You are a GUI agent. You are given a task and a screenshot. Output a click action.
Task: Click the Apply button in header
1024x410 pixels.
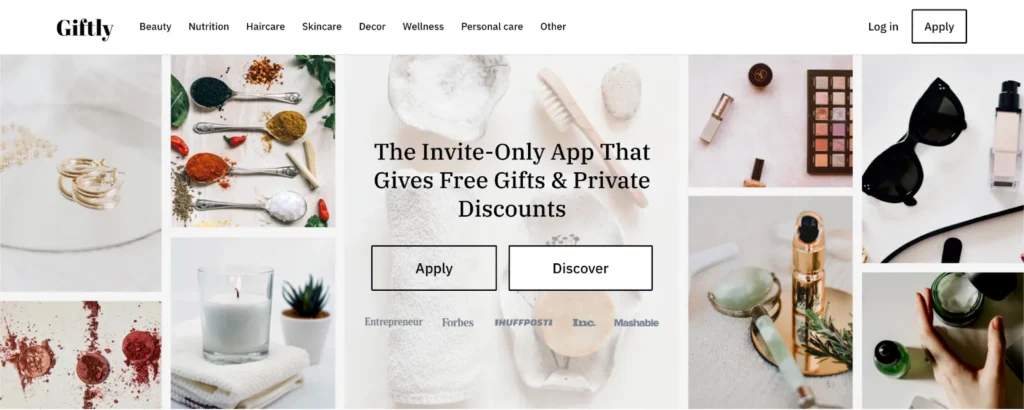[x=939, y=27]
